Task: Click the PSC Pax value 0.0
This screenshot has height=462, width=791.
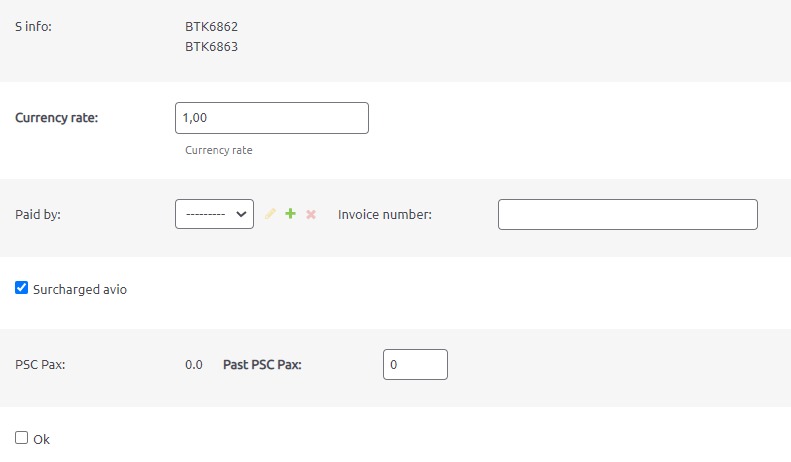Action: coord(194,365)
